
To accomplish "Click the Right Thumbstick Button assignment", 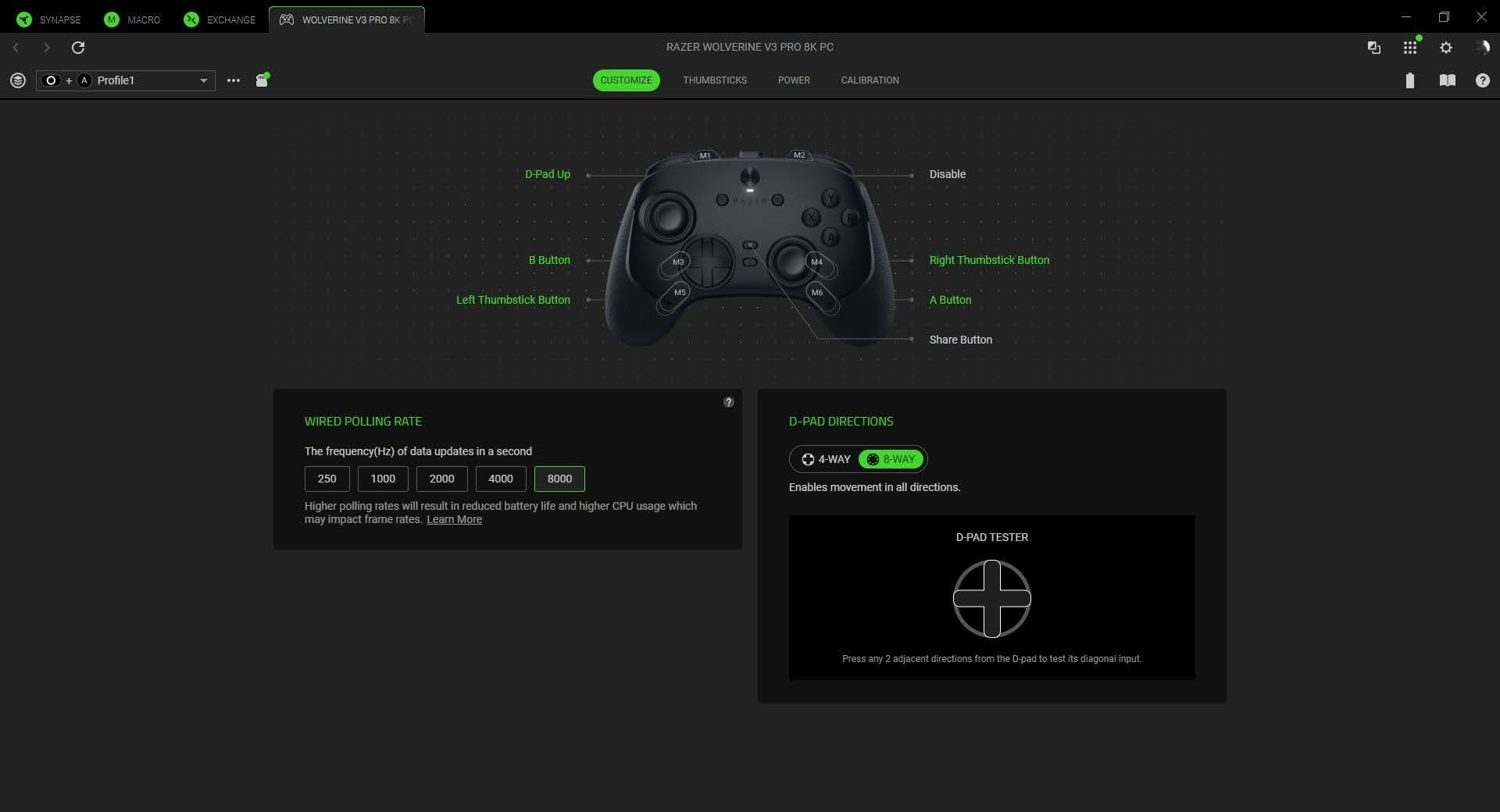I will tap(989, 260).
